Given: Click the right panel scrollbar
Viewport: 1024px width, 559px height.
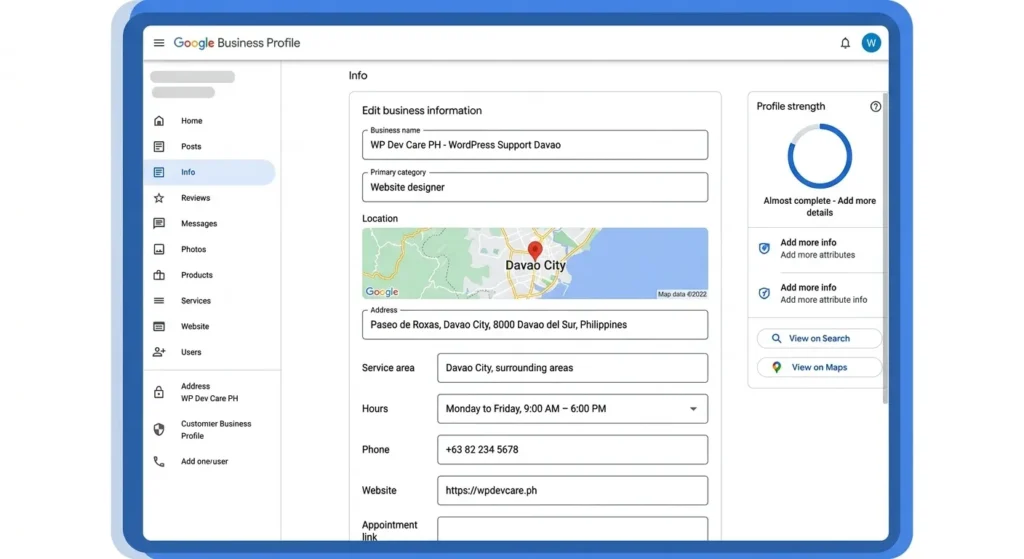Looking at the screenshot, I should [886, 248].
